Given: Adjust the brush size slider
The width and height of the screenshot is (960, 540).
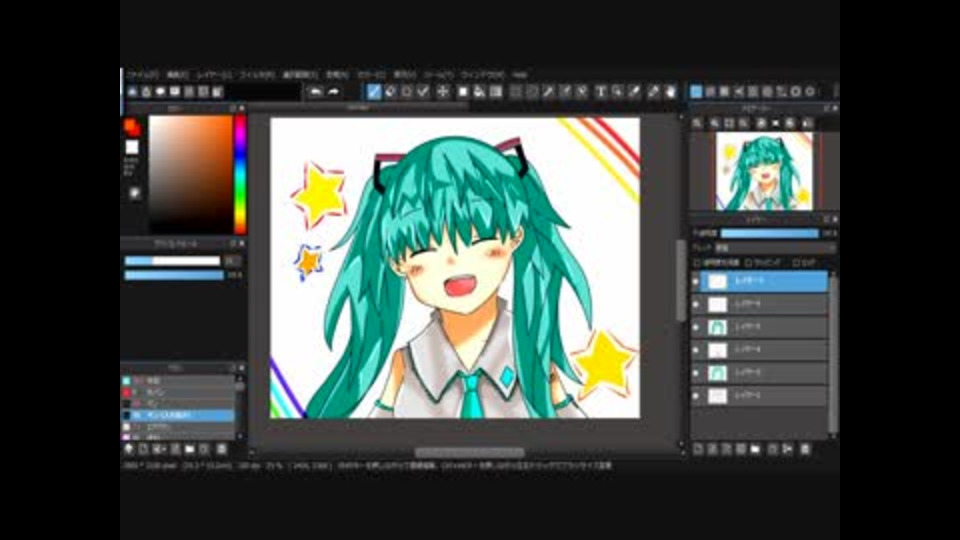Looking at the screenshot, I should click(172, 261).
